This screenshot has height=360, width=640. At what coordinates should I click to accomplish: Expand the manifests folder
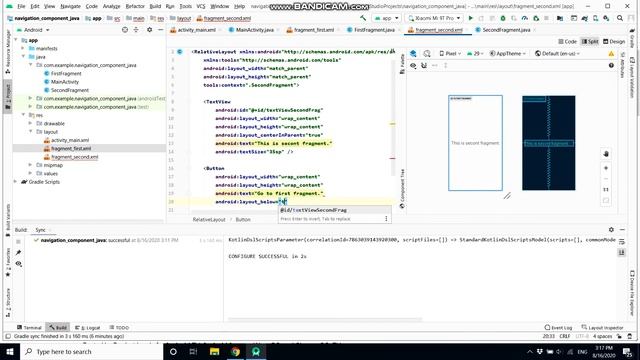[23, 48]
